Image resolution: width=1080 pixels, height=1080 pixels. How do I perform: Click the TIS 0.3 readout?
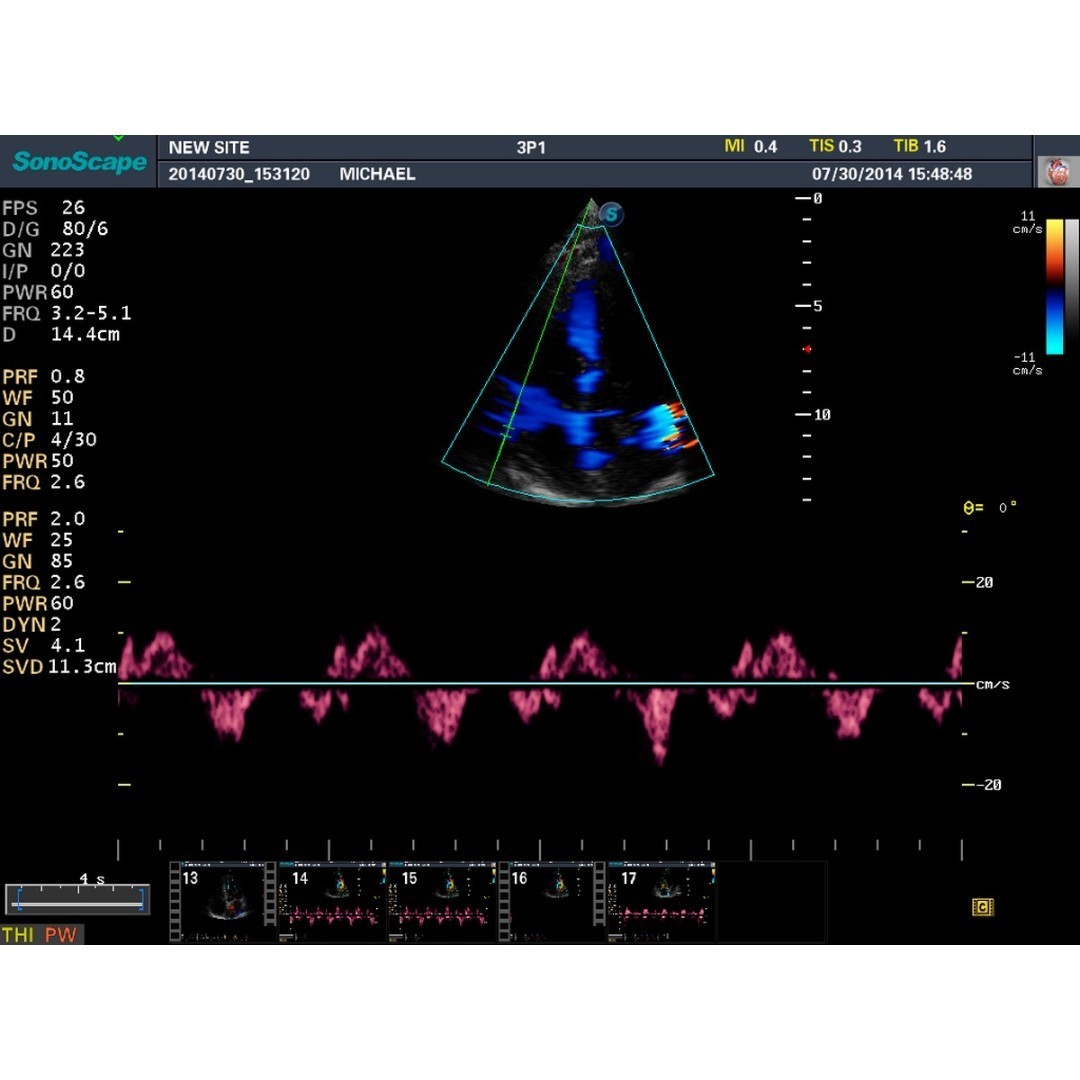835,147
